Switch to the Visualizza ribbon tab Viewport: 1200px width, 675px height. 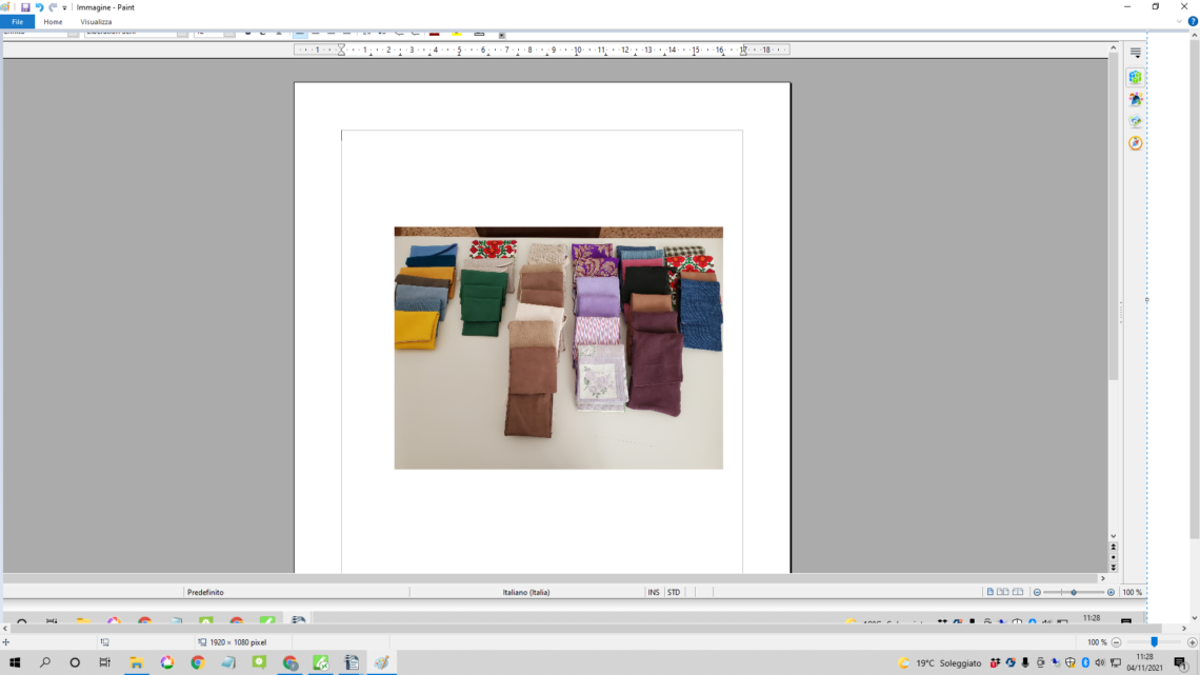tap(96, 21)
